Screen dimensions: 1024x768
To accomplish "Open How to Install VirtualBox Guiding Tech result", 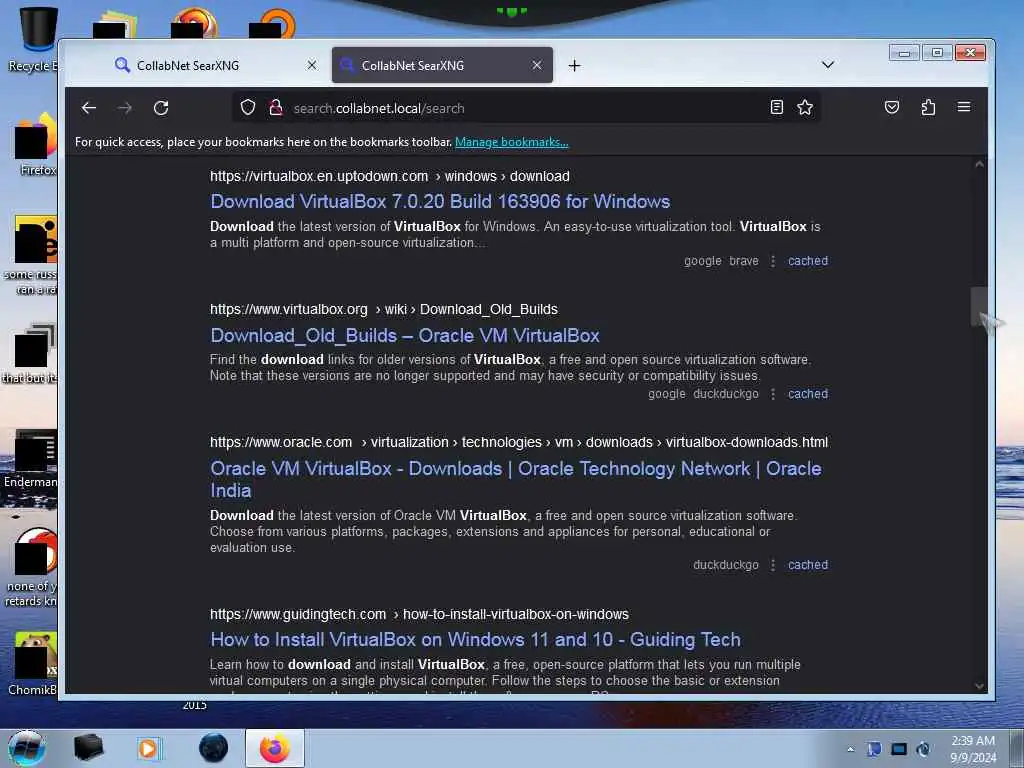I will [475, 639].
